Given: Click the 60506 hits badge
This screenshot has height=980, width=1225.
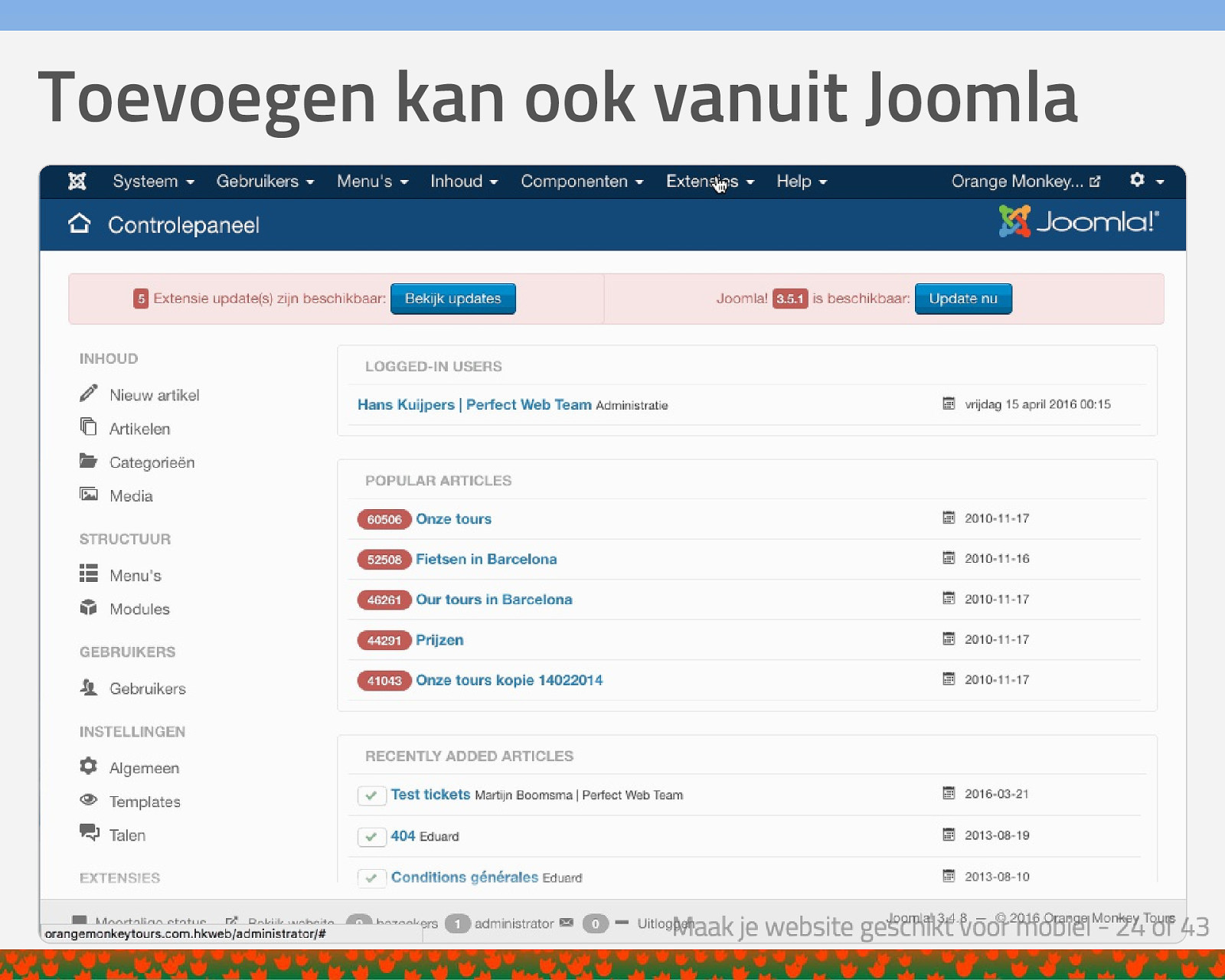Looking at the screenshot, I should [384, 519].
